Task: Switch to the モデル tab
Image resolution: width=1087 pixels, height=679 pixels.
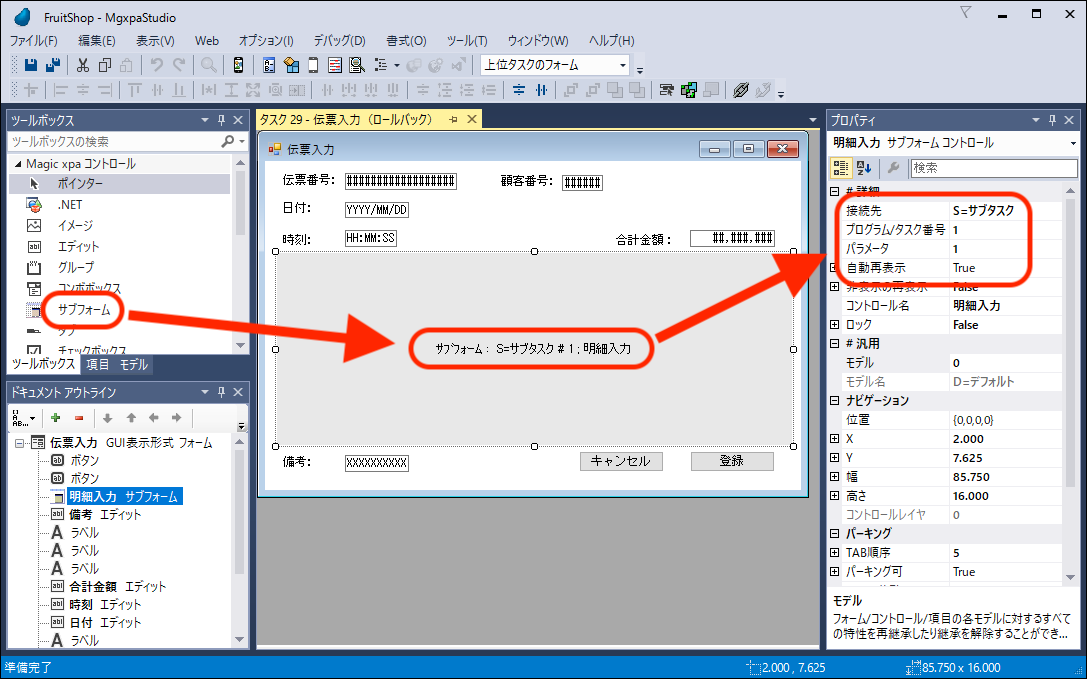Action: (x=133, y=365)
